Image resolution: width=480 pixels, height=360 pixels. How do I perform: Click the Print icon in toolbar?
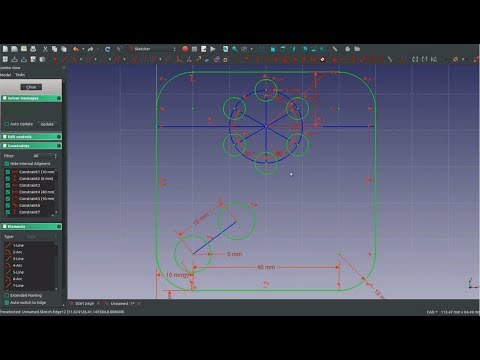tap(33, 49)
